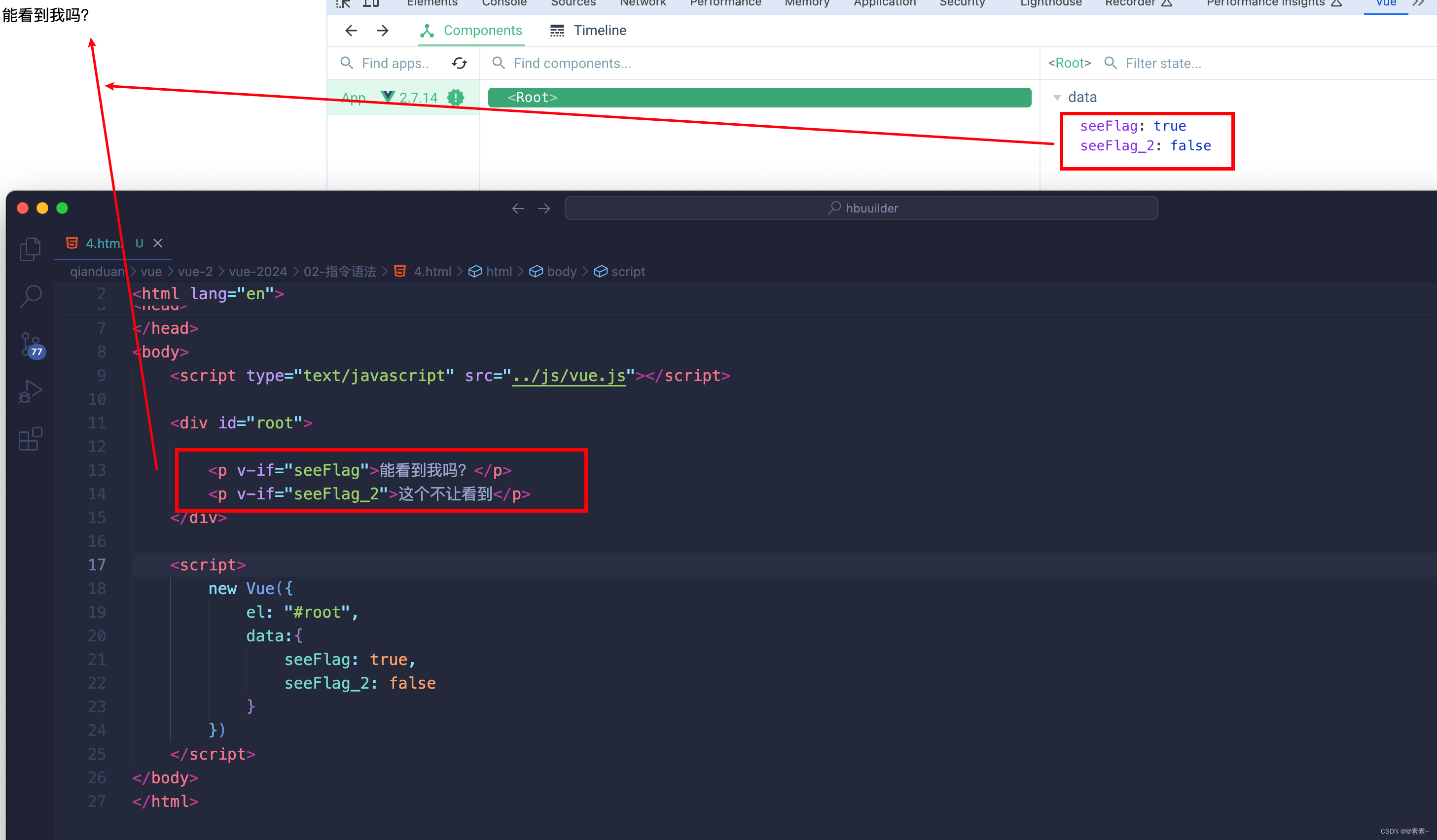Screen dimensions: 1437x840
Task: Go back in VS Code navigation
Action: [x=518, y=209]
